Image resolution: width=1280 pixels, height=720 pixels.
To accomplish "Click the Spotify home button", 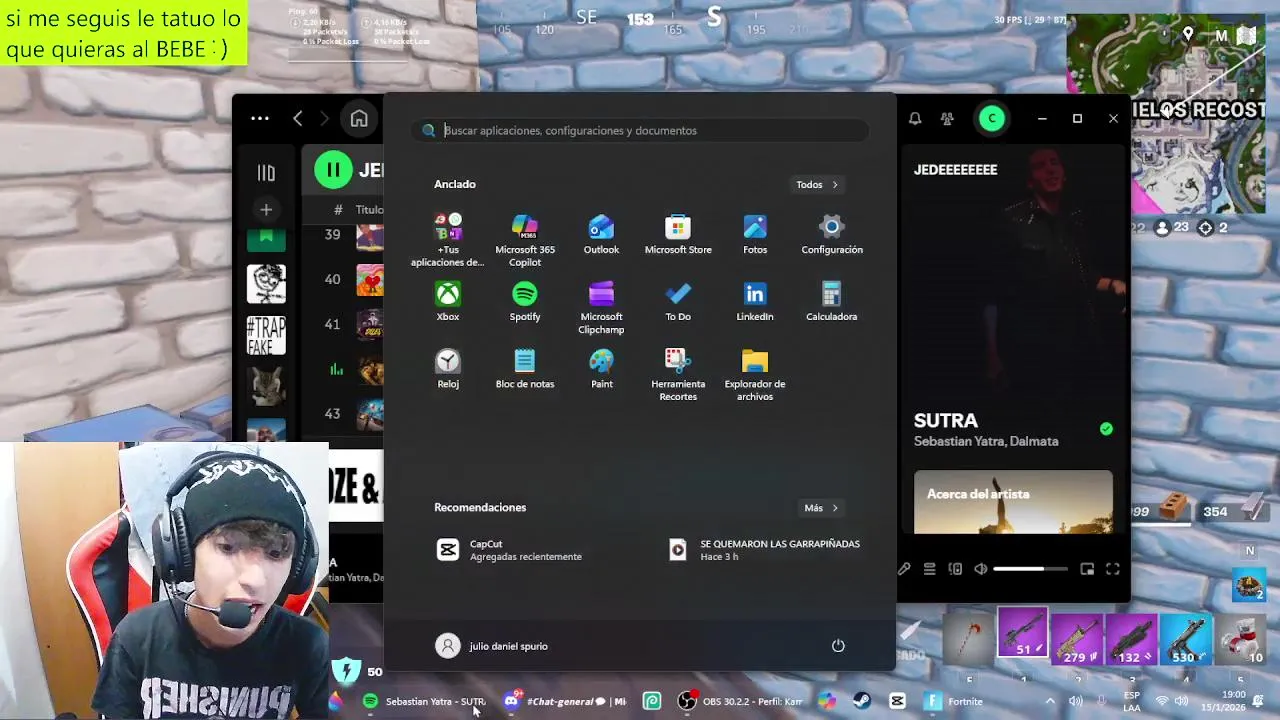I will tap(359, 119).
